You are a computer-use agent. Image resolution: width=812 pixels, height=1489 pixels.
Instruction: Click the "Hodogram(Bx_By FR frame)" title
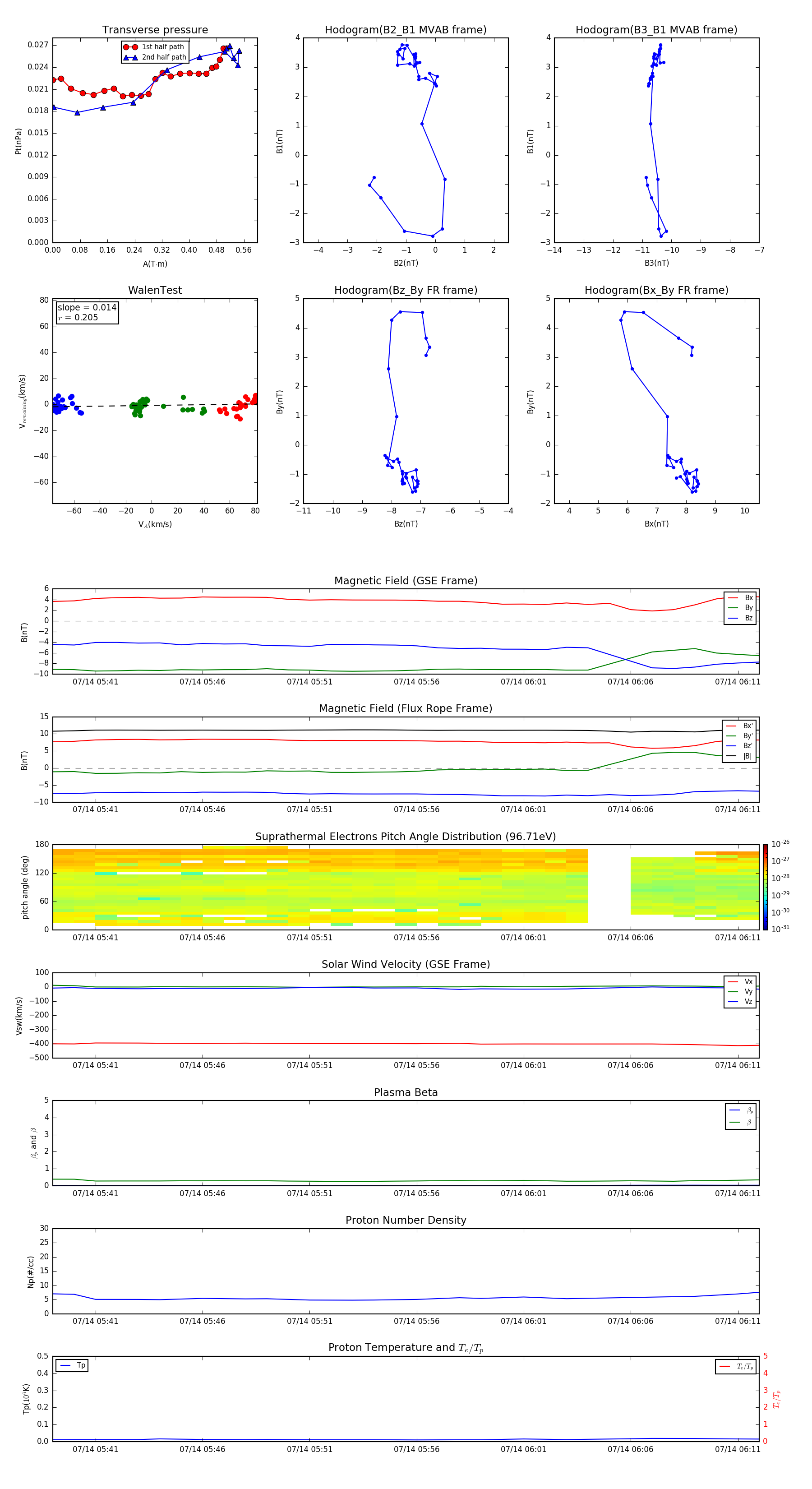(x=656, y=290)
